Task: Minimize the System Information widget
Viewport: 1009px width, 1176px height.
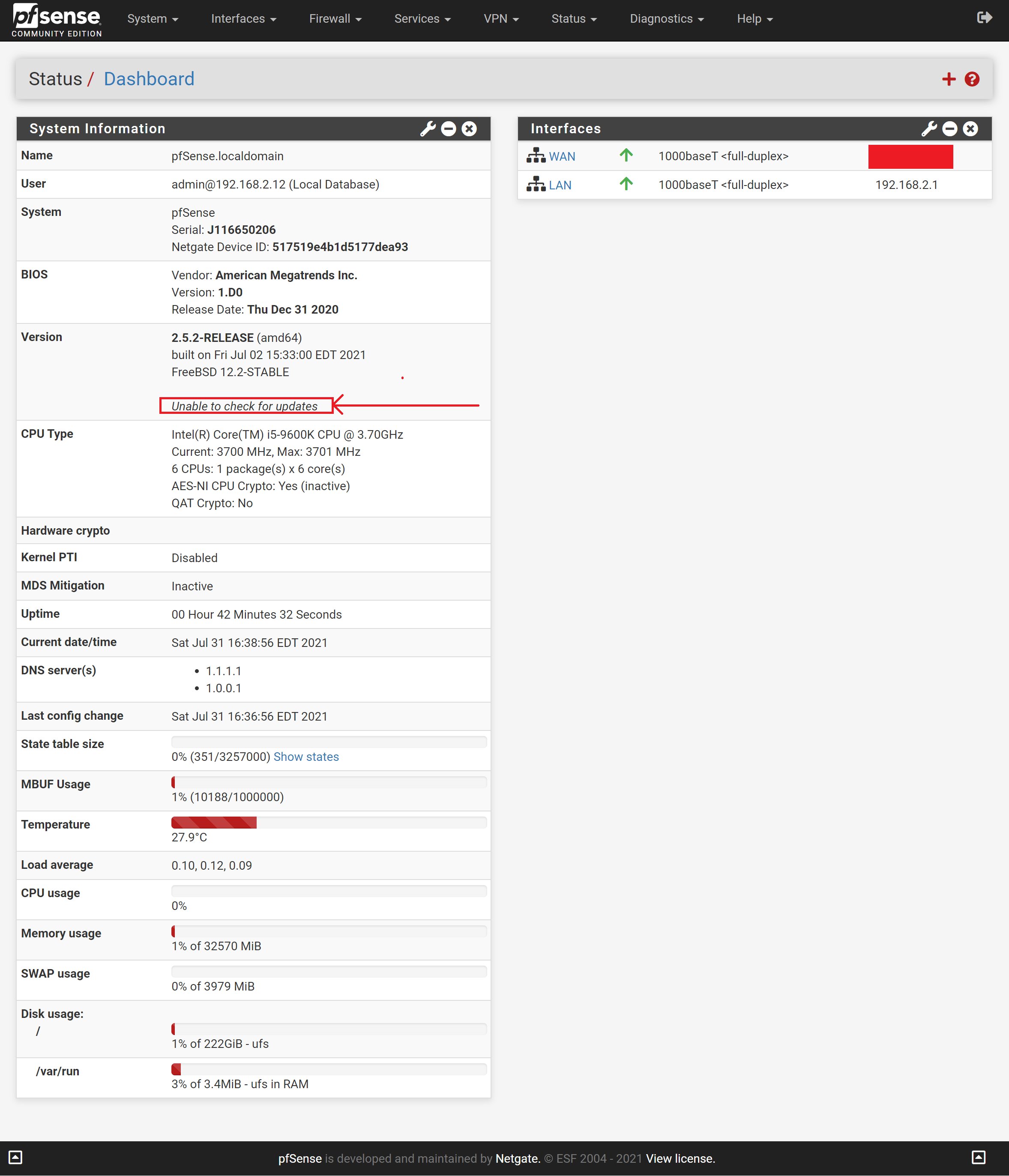Action: [x=448, y=129]
